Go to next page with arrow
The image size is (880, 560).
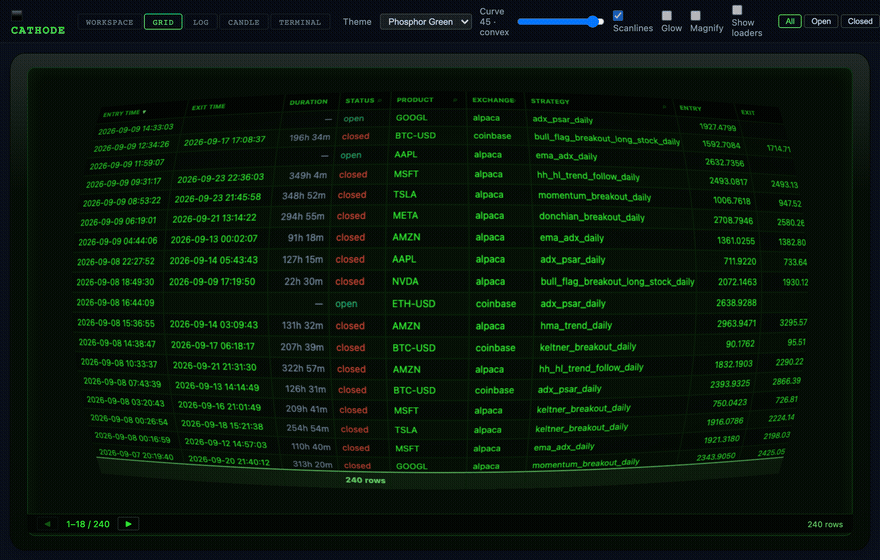[x=129, y=524]
